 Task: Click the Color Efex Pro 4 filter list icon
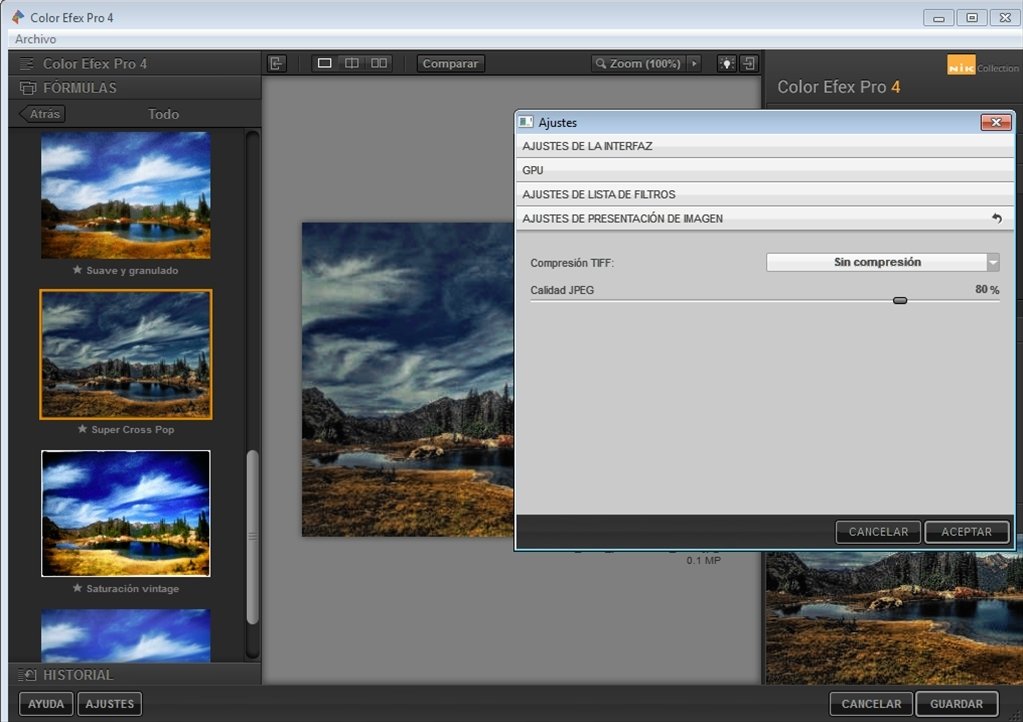pyautogui.click(x=27, y=63)
